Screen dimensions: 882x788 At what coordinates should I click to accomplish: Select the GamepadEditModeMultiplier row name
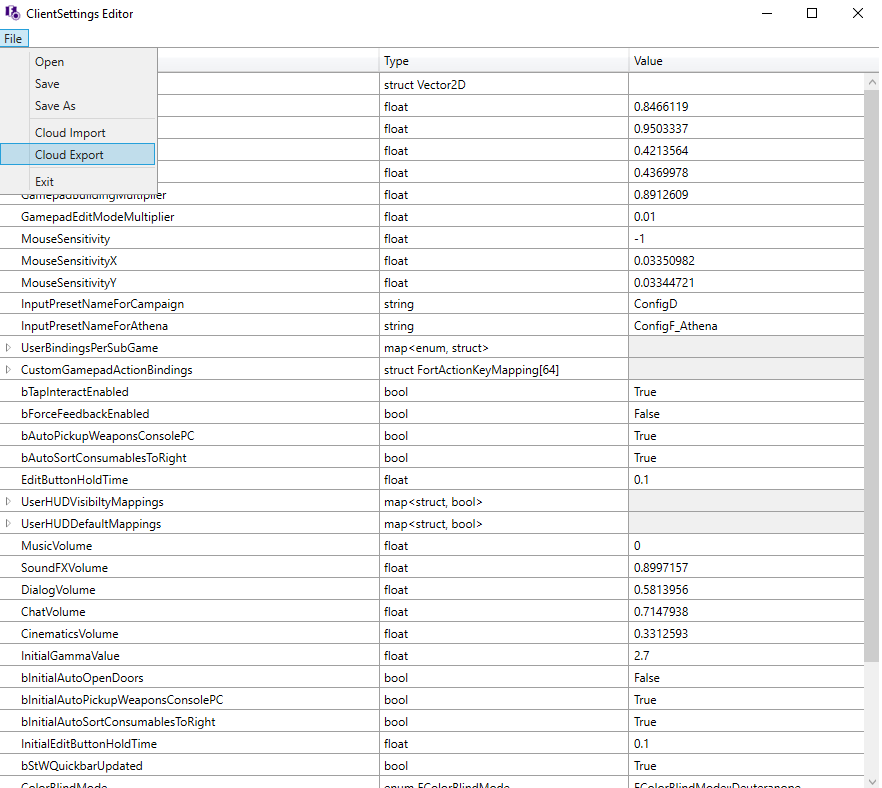coord(98,217)
